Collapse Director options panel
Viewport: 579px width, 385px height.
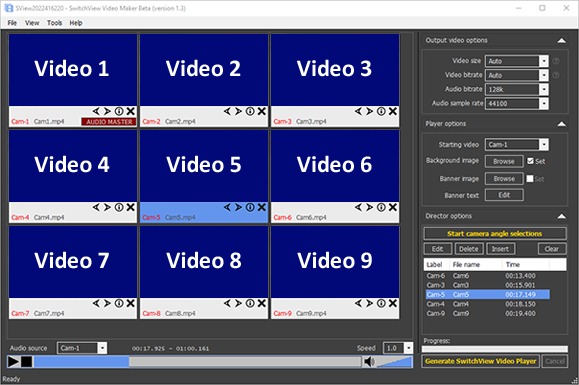point(561,216)
